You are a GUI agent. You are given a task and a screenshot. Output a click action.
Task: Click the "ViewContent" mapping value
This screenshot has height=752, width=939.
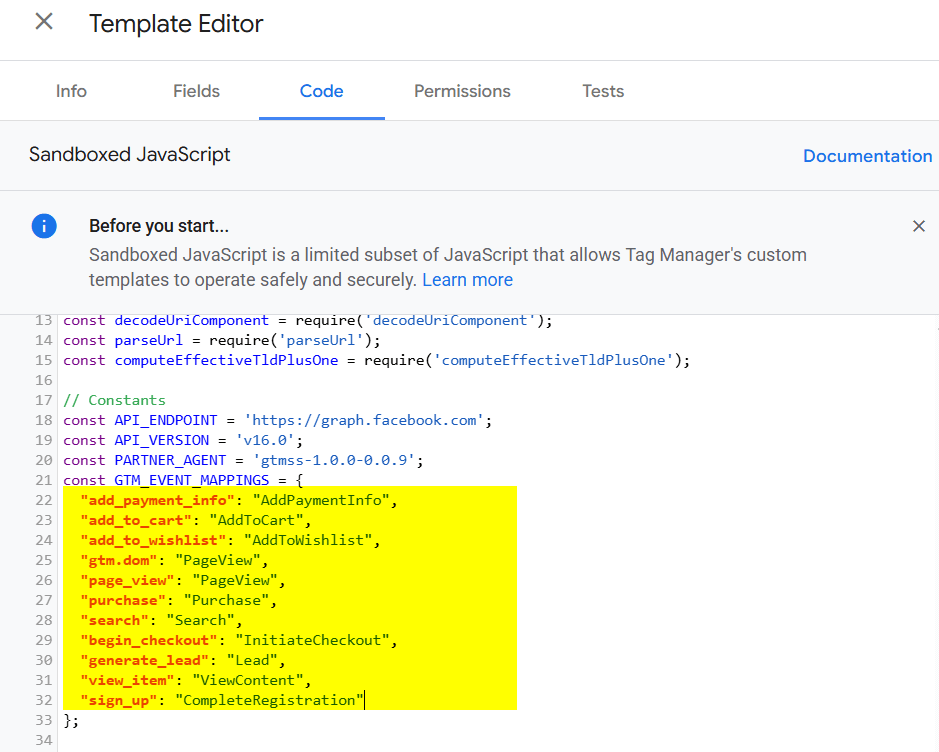[247, 680]
